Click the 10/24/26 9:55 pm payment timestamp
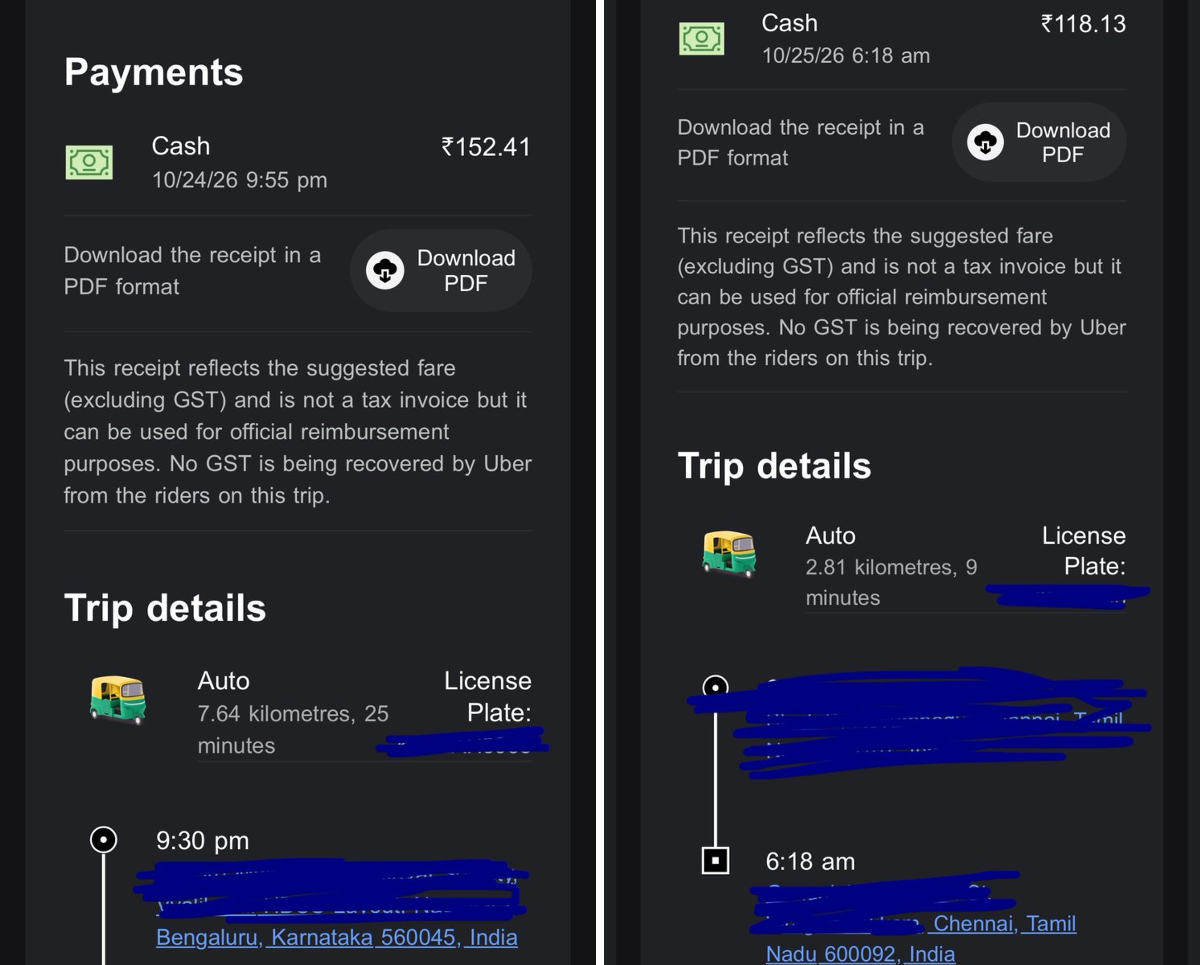Screen dimensions: 1200x965 click(239, 180)
